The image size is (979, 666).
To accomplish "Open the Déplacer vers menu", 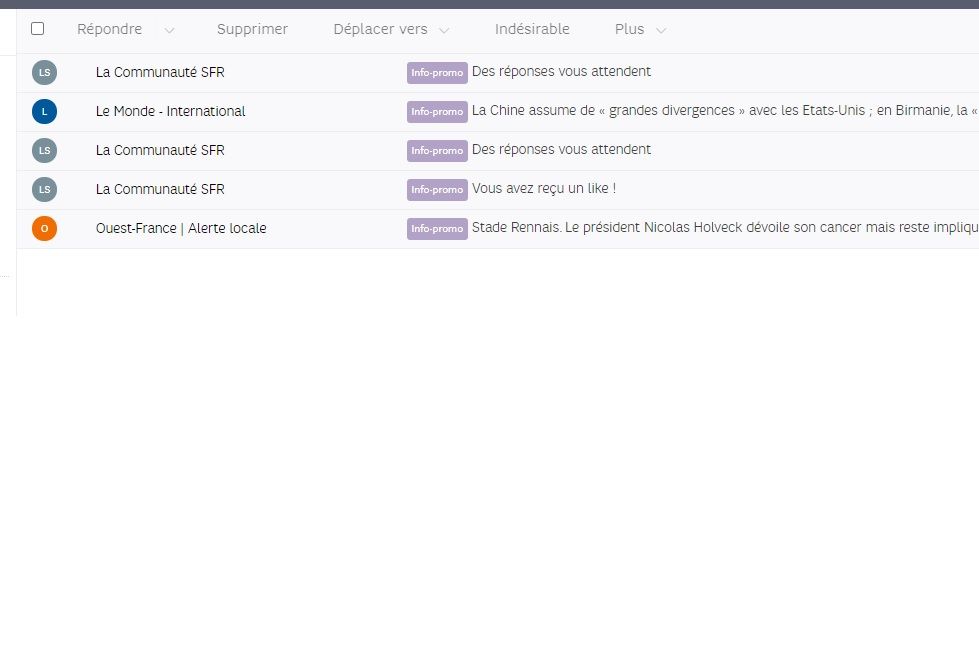I will 380,29.
